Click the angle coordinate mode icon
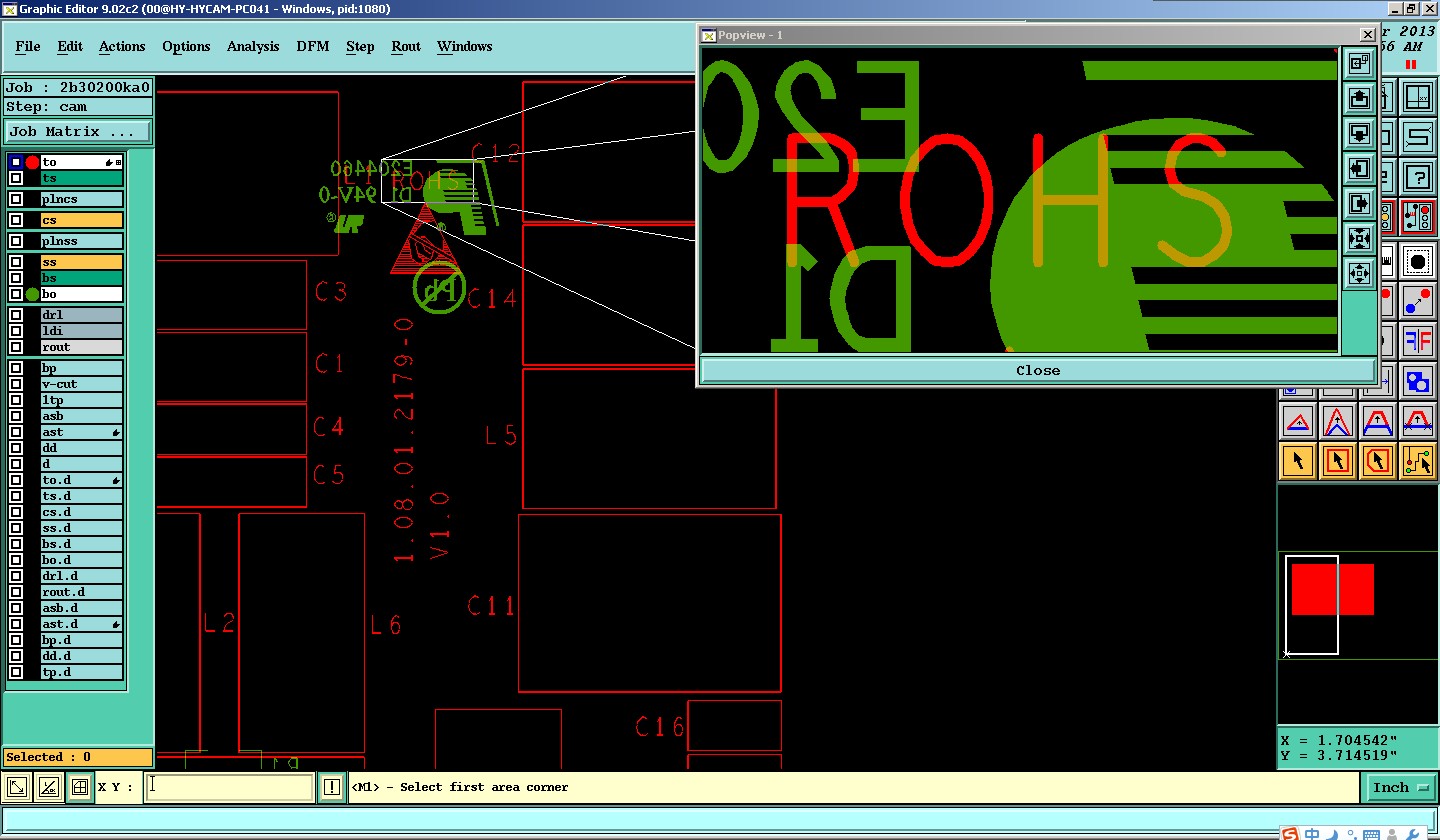 coord(48,787)
